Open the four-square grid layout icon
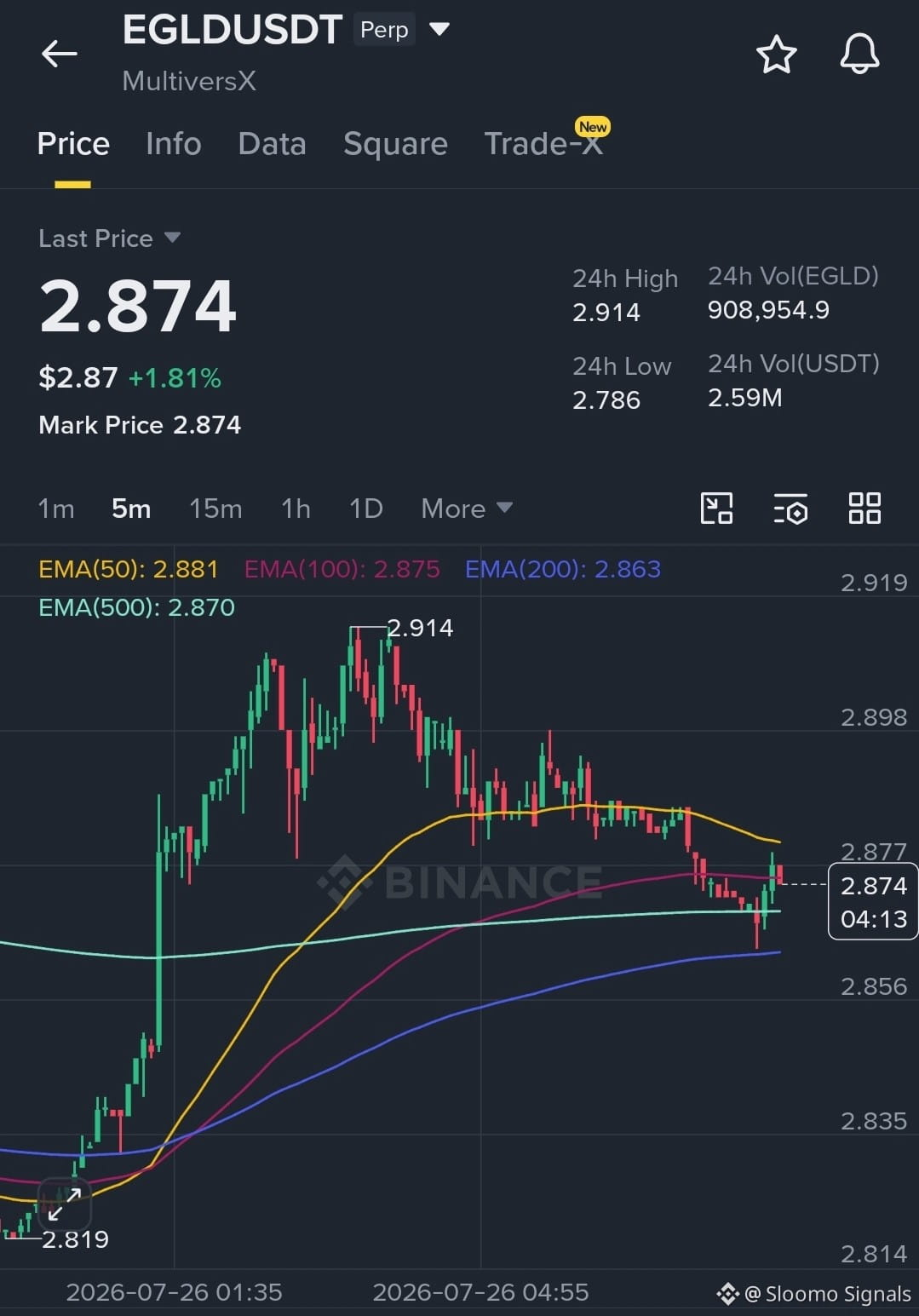Viewport: 919px width, 1316px height. 864,509
